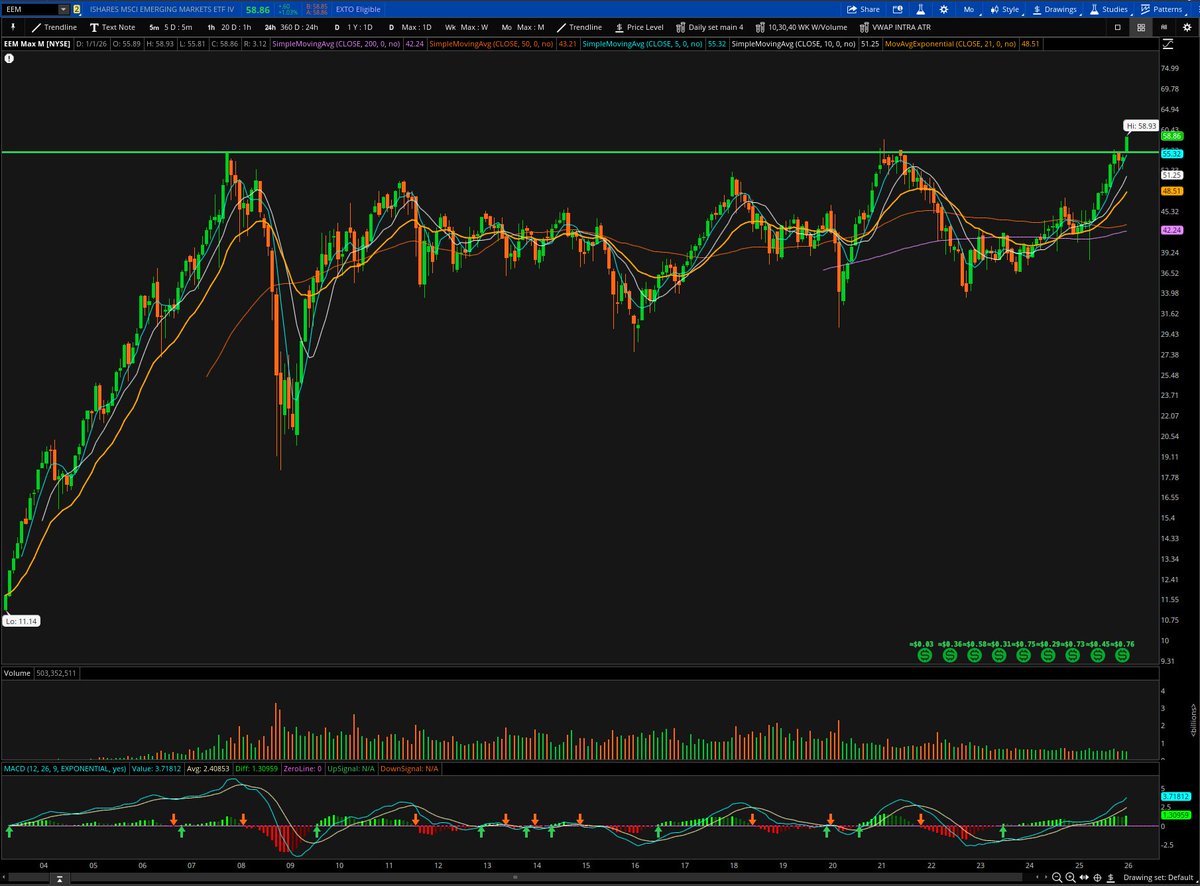Load the 10,30,40 WK W/Volume study set
This screenshot has height=886, width=1200.
(x=800, y=27)
